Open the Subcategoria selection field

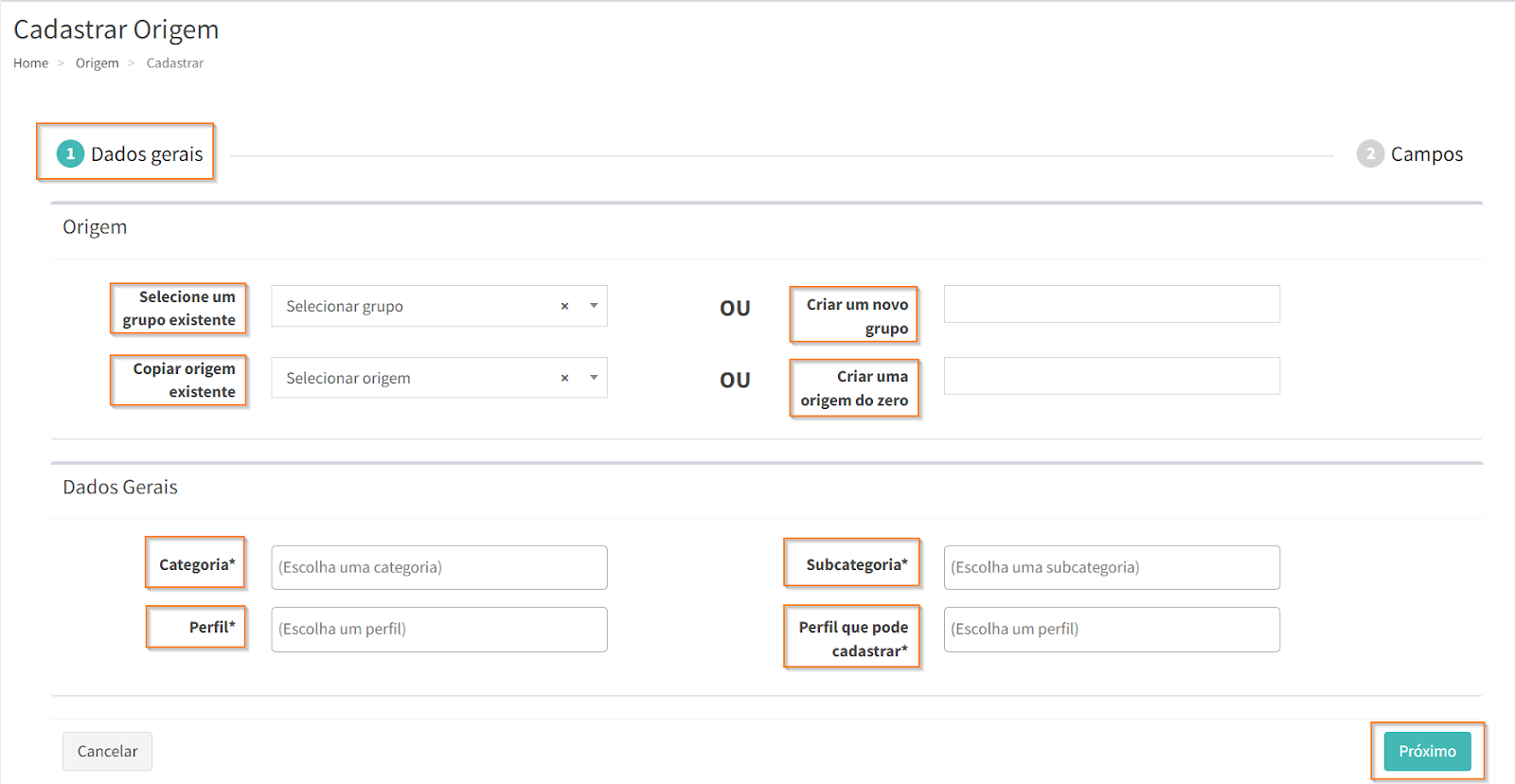point(1111,567)
